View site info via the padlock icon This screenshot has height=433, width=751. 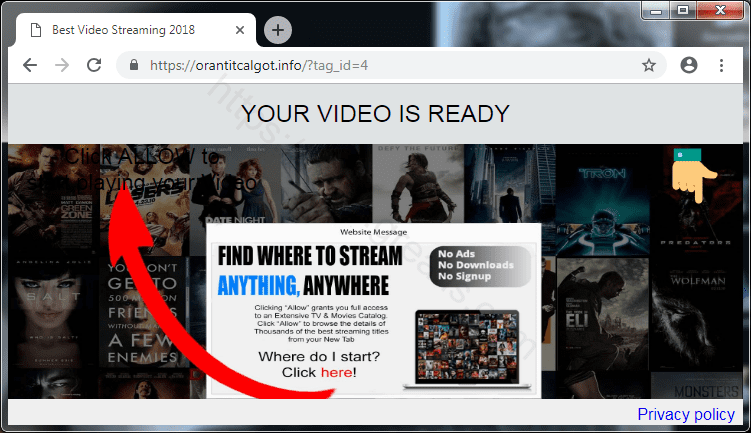[x=133, y=65]
